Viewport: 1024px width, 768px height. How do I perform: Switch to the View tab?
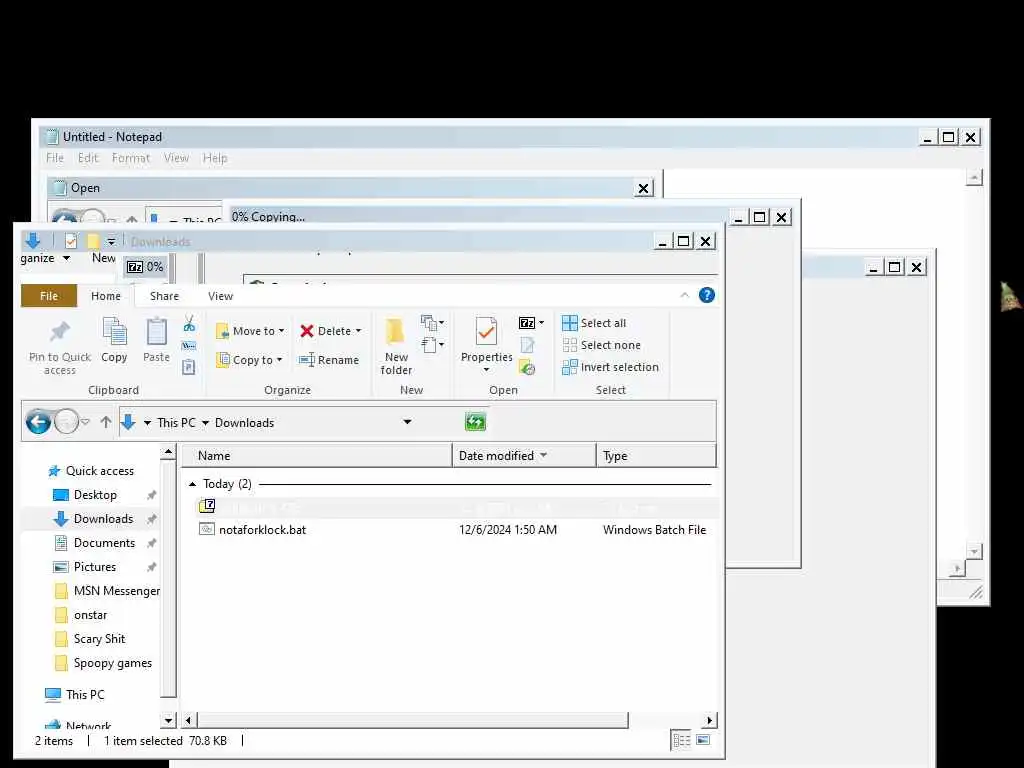coord(220,296)
